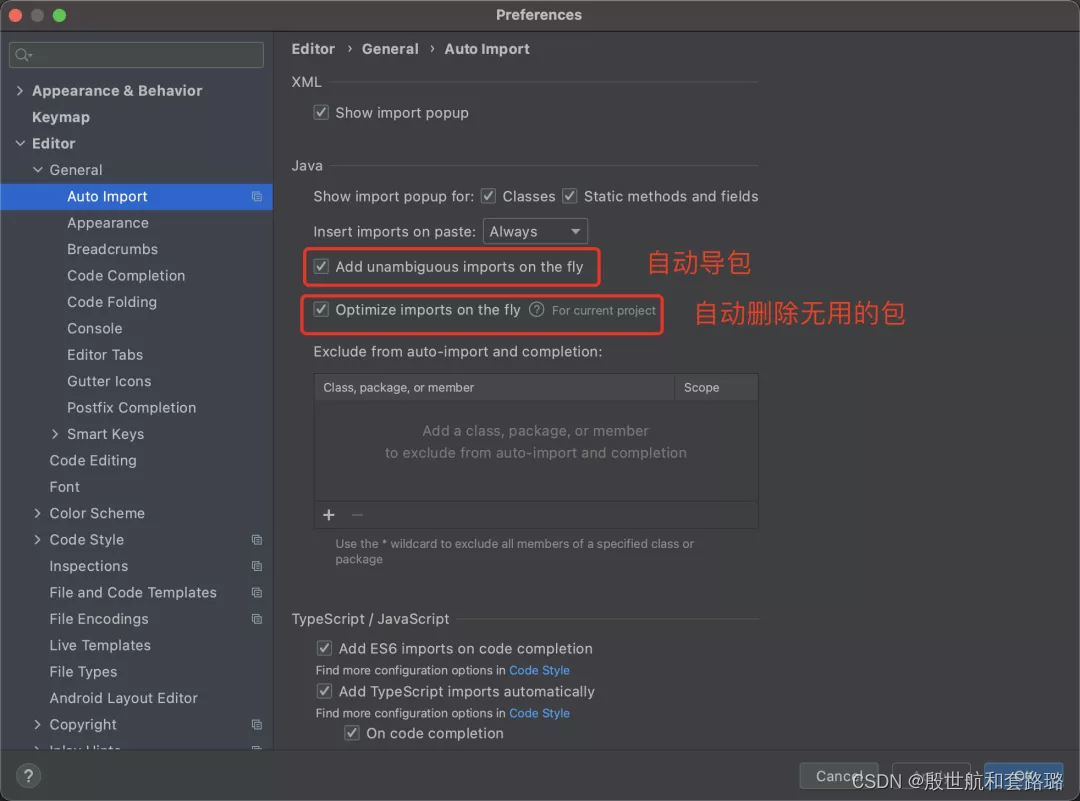1080x801 pixels.
Task: Collapse the Editor section
Action: click(20, 143)
